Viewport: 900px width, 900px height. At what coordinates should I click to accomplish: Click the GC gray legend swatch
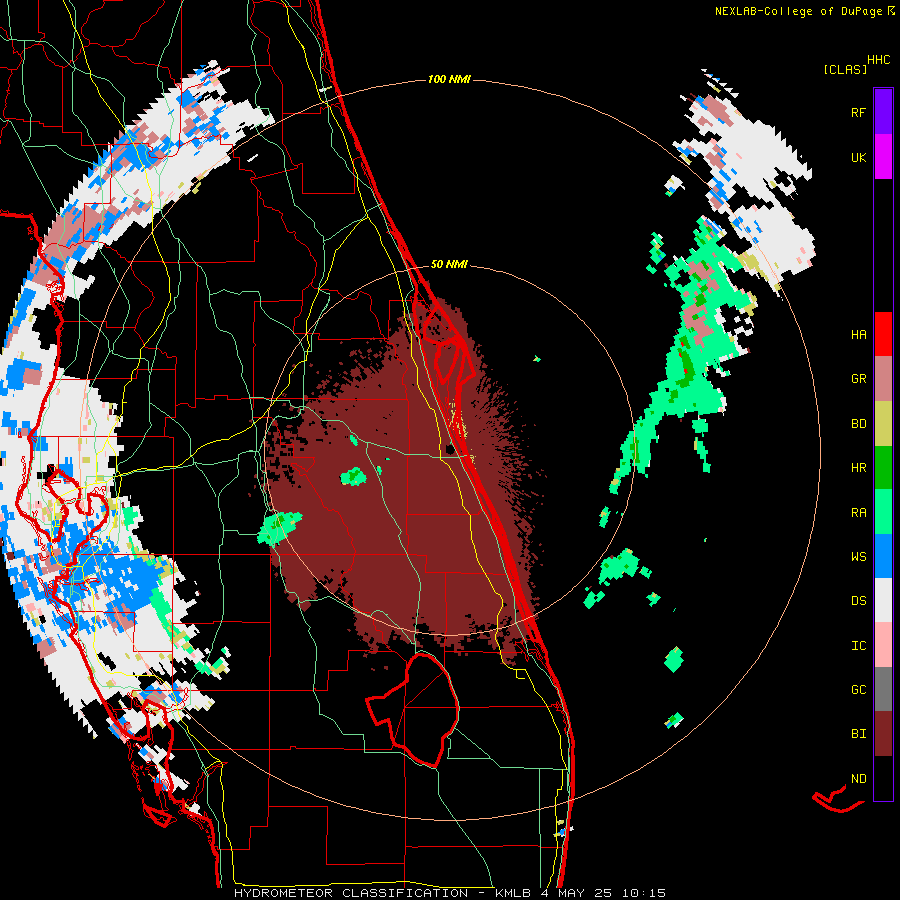pyautogui.click(x=883, y=689)
